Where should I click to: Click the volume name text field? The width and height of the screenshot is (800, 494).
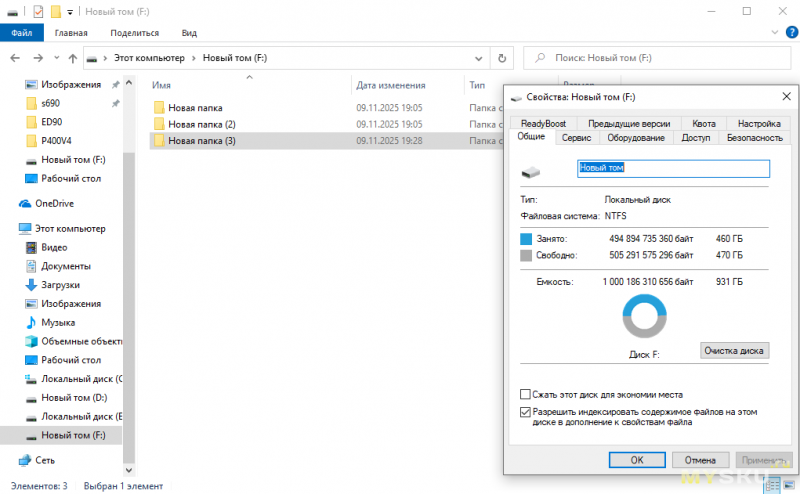coord(672,169)
